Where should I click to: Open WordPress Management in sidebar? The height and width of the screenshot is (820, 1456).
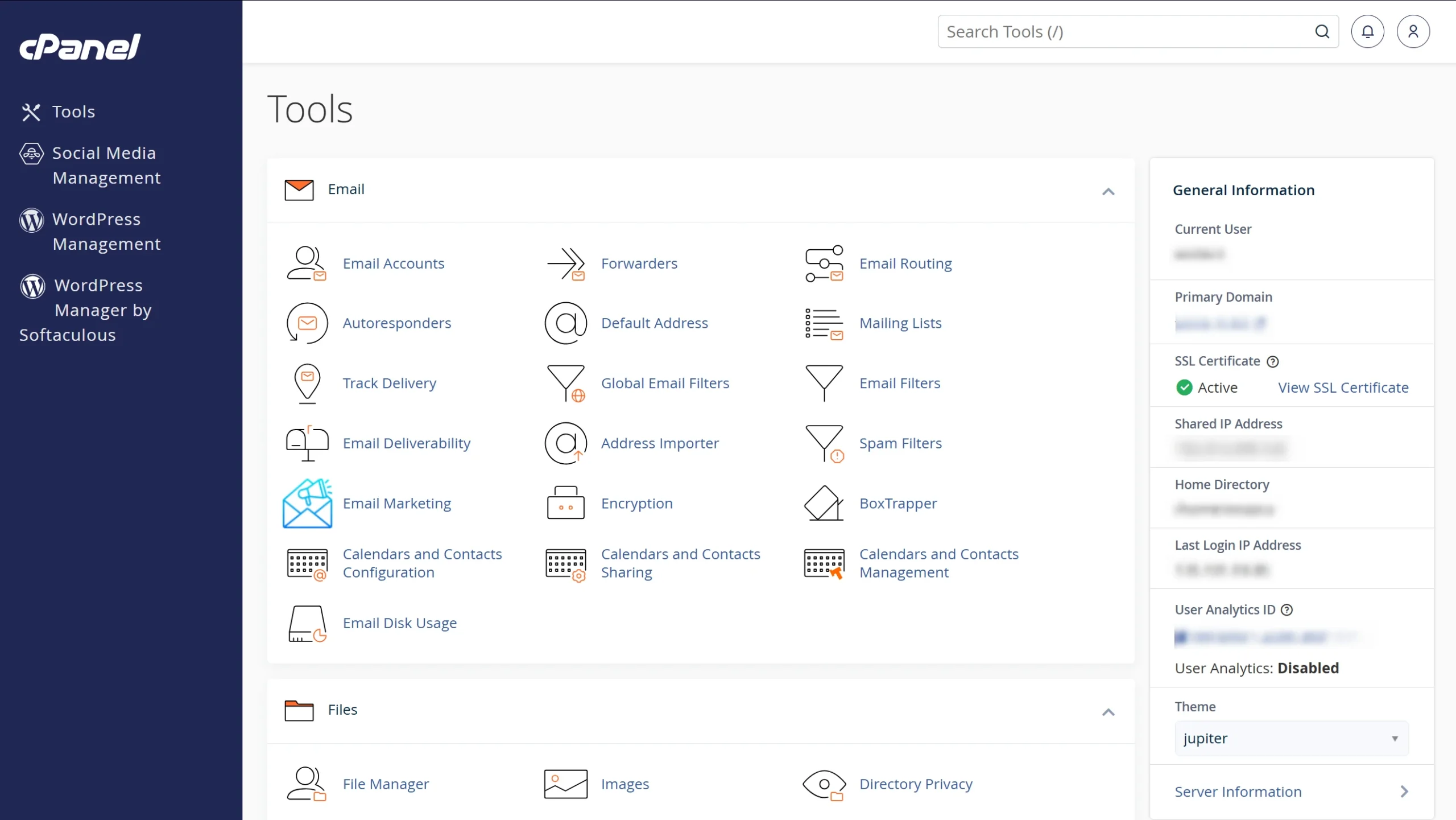click(x=90, y=232)
